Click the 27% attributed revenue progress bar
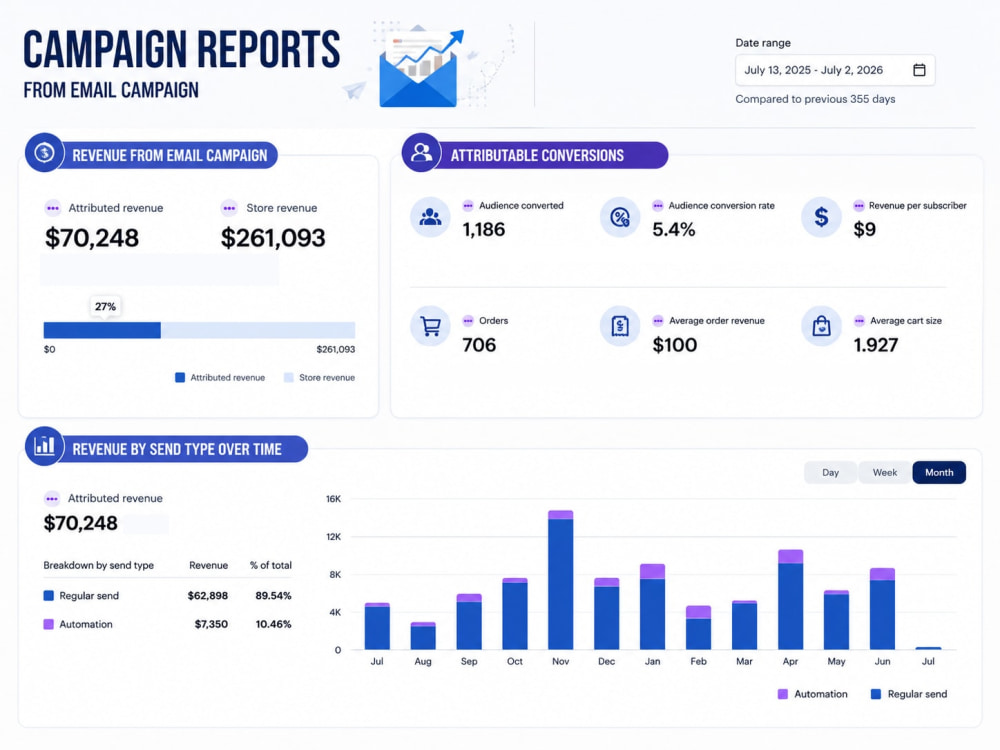Screen dimensions: 1000x750 click(x=102, y=330)
